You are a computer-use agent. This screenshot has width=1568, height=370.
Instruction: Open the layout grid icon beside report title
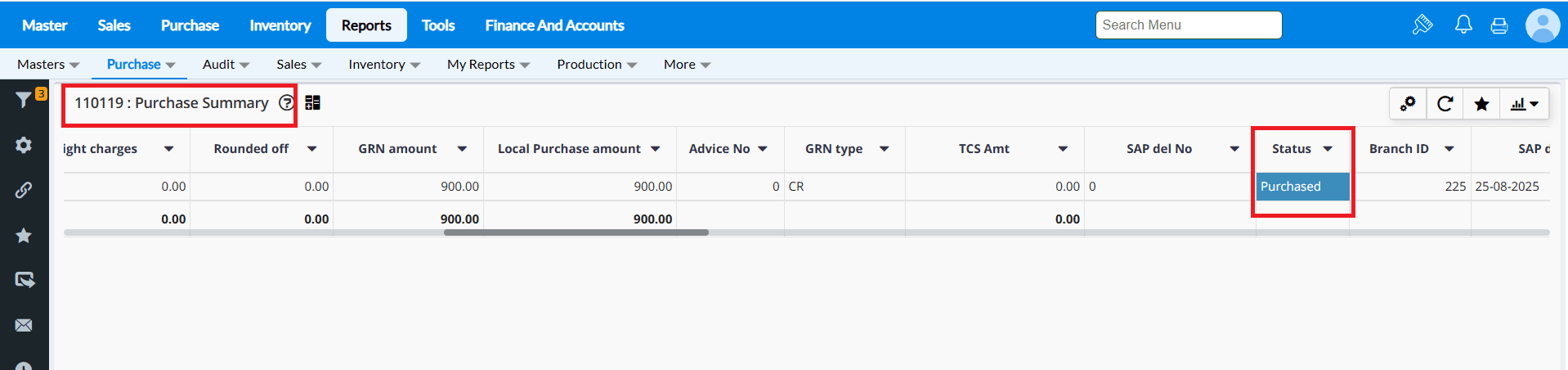coord(312,103)
